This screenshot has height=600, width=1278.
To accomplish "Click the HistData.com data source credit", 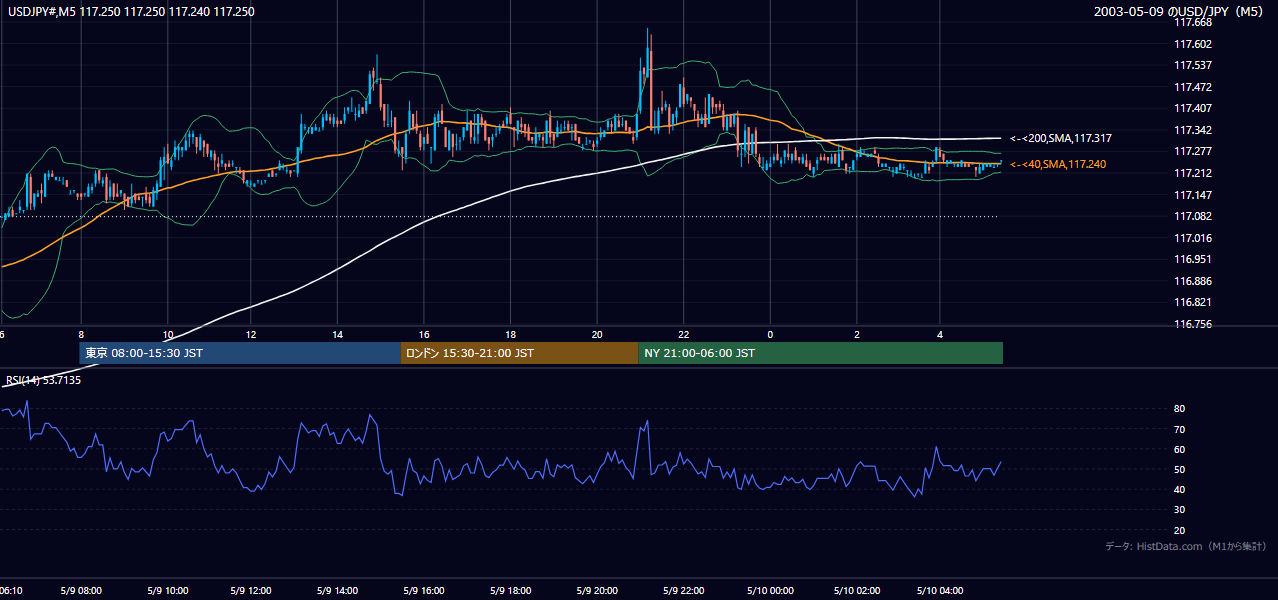I will point(1186,546).
